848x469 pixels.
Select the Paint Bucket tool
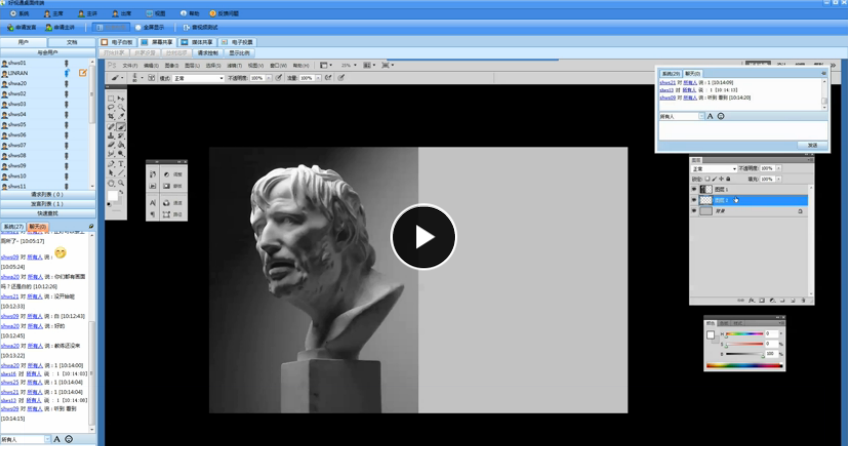tap(121, 144)
